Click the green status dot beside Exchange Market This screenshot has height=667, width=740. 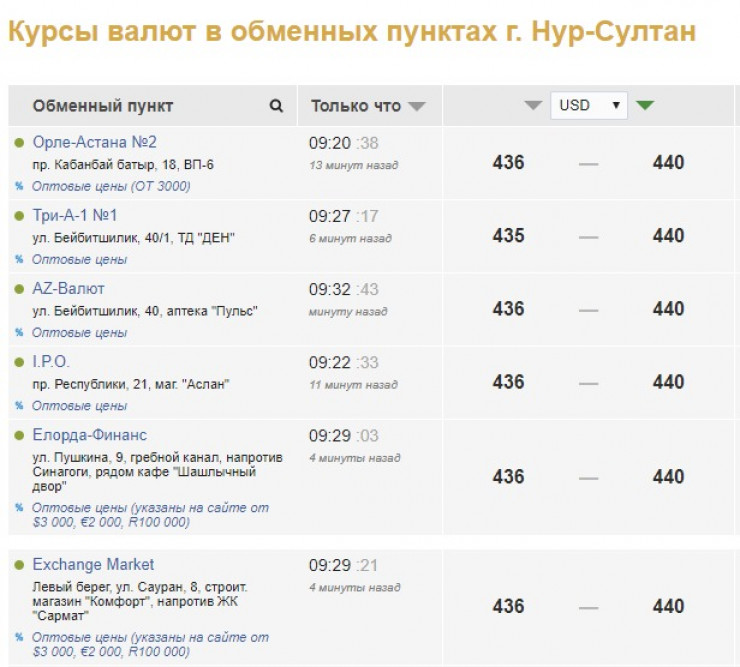19,565
